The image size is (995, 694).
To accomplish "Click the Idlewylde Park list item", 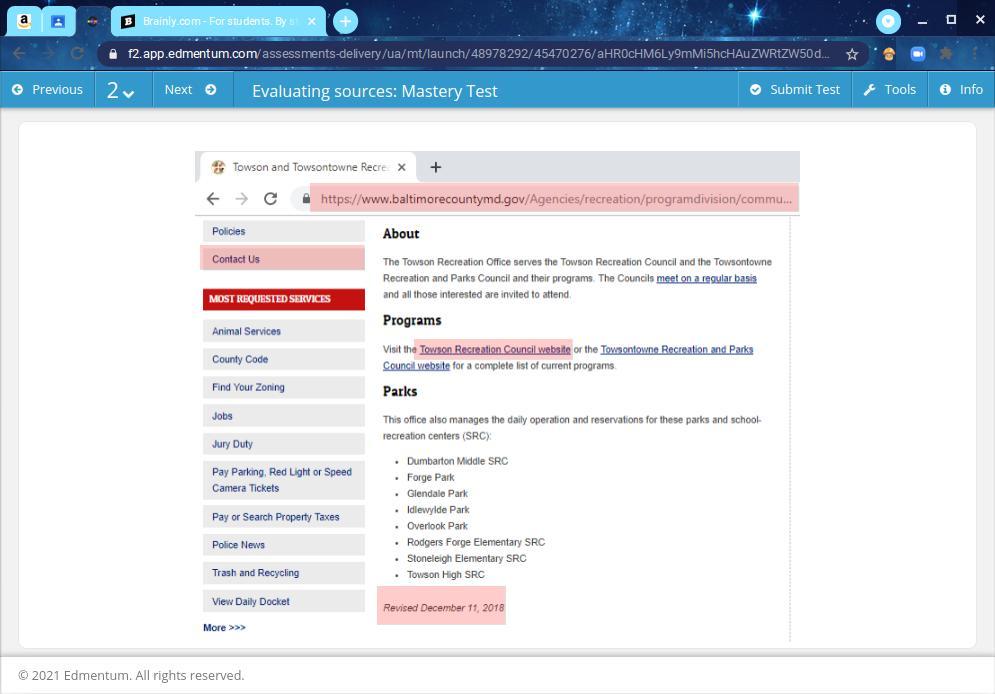I will pyautogui.click(x=438, y=509).
